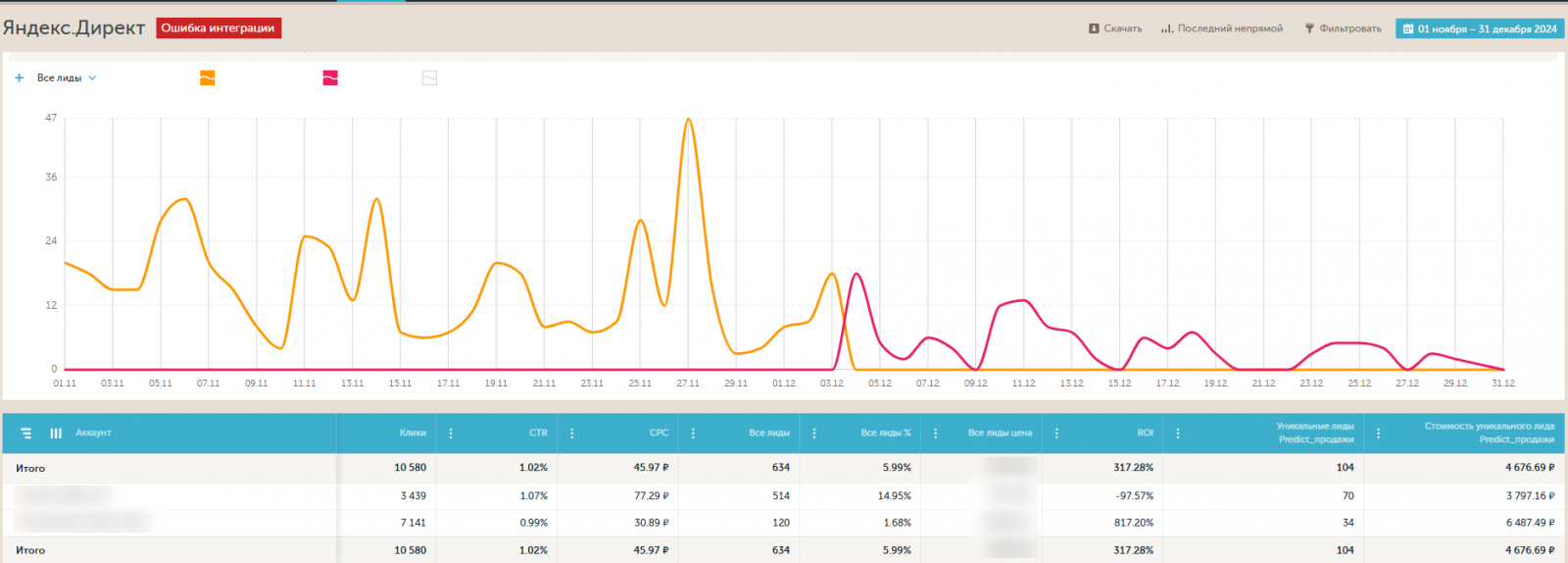Click the calendar icon in the date range button
The height and width of the screenshot is (563, 1568).
click(x=1408, y=28)
